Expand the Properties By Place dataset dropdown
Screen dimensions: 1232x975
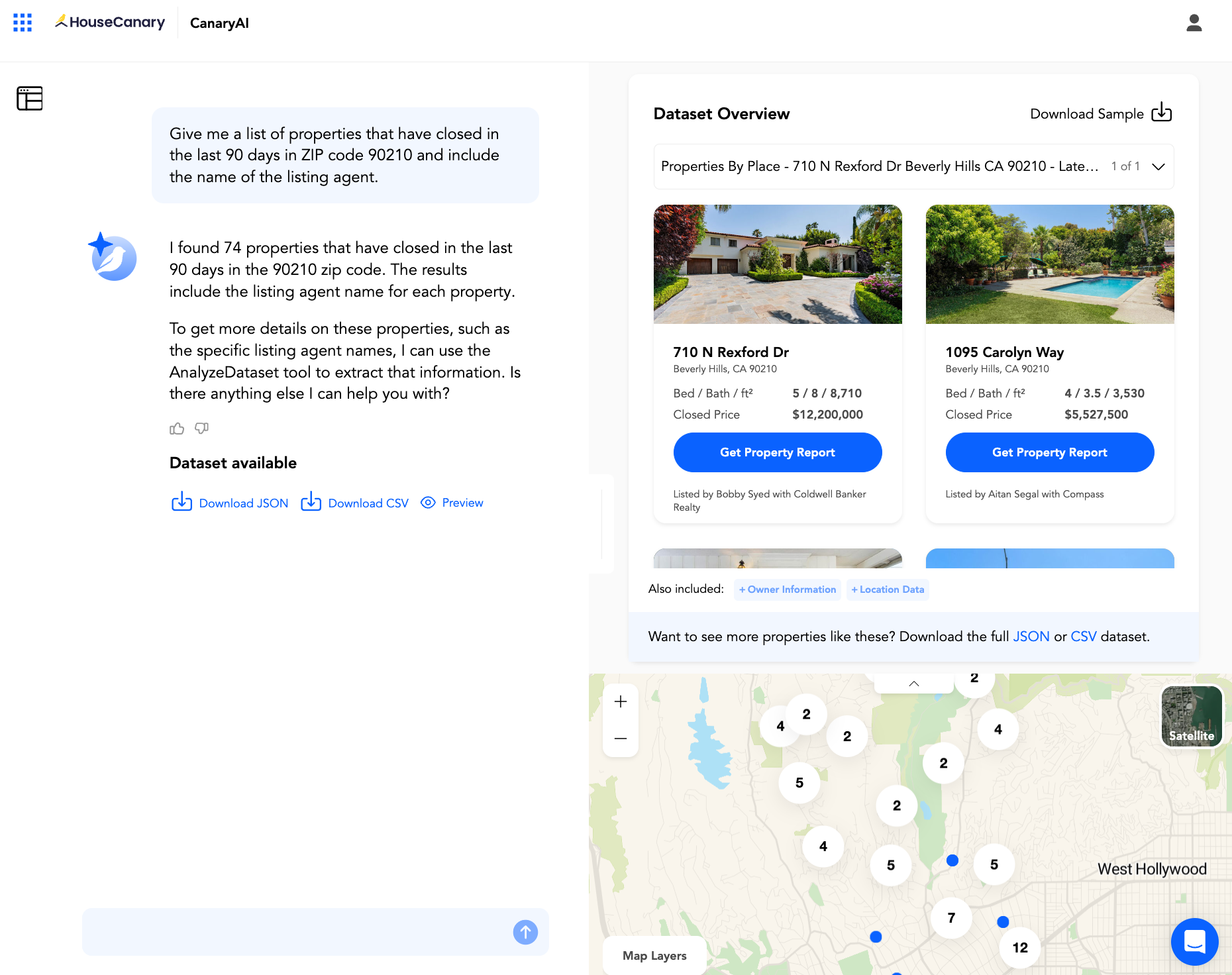[1158, 167]
